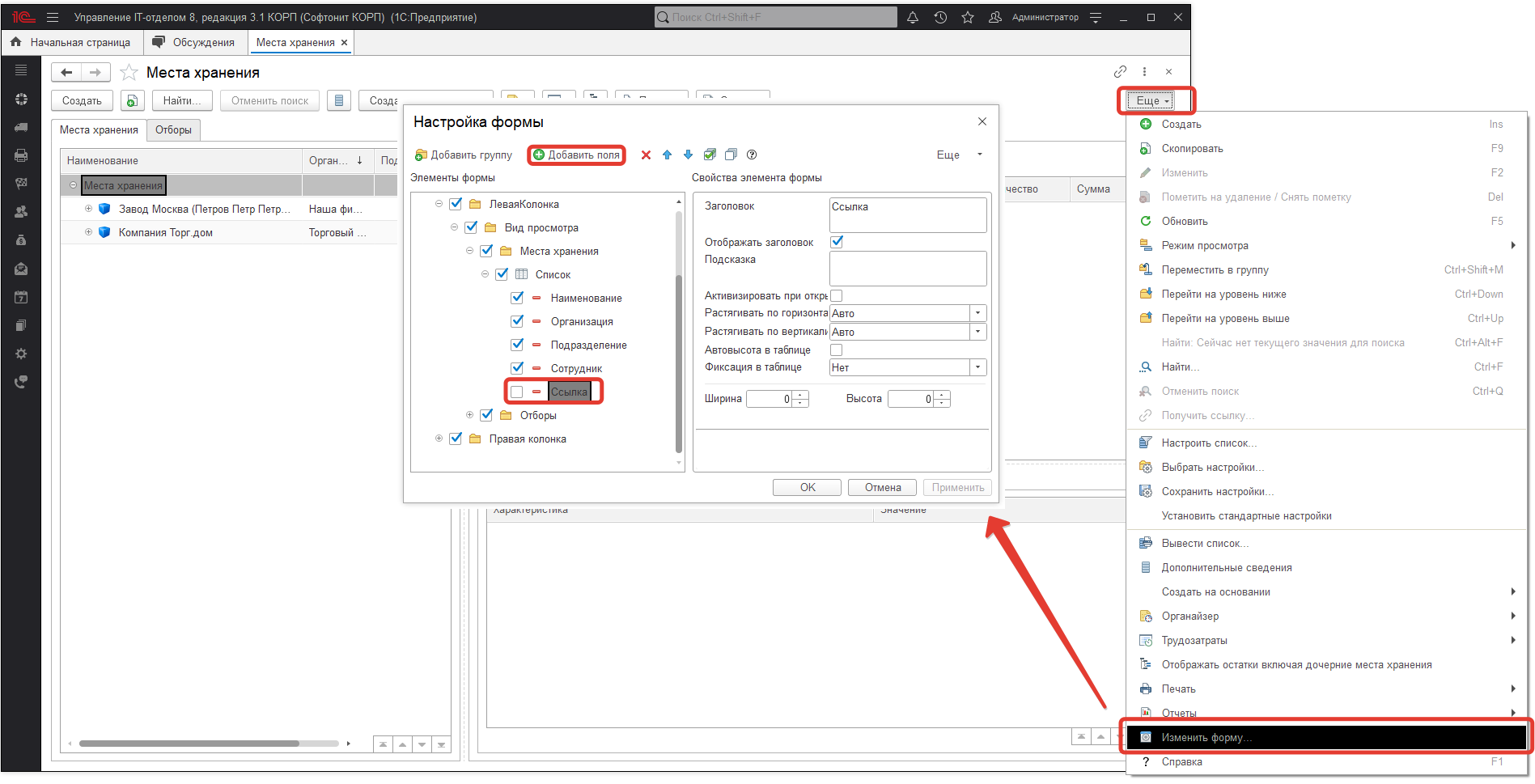The width and height of the screenshot is (1535, 784).
Task: Click the Добавить поля button
Action: point(576,155)
